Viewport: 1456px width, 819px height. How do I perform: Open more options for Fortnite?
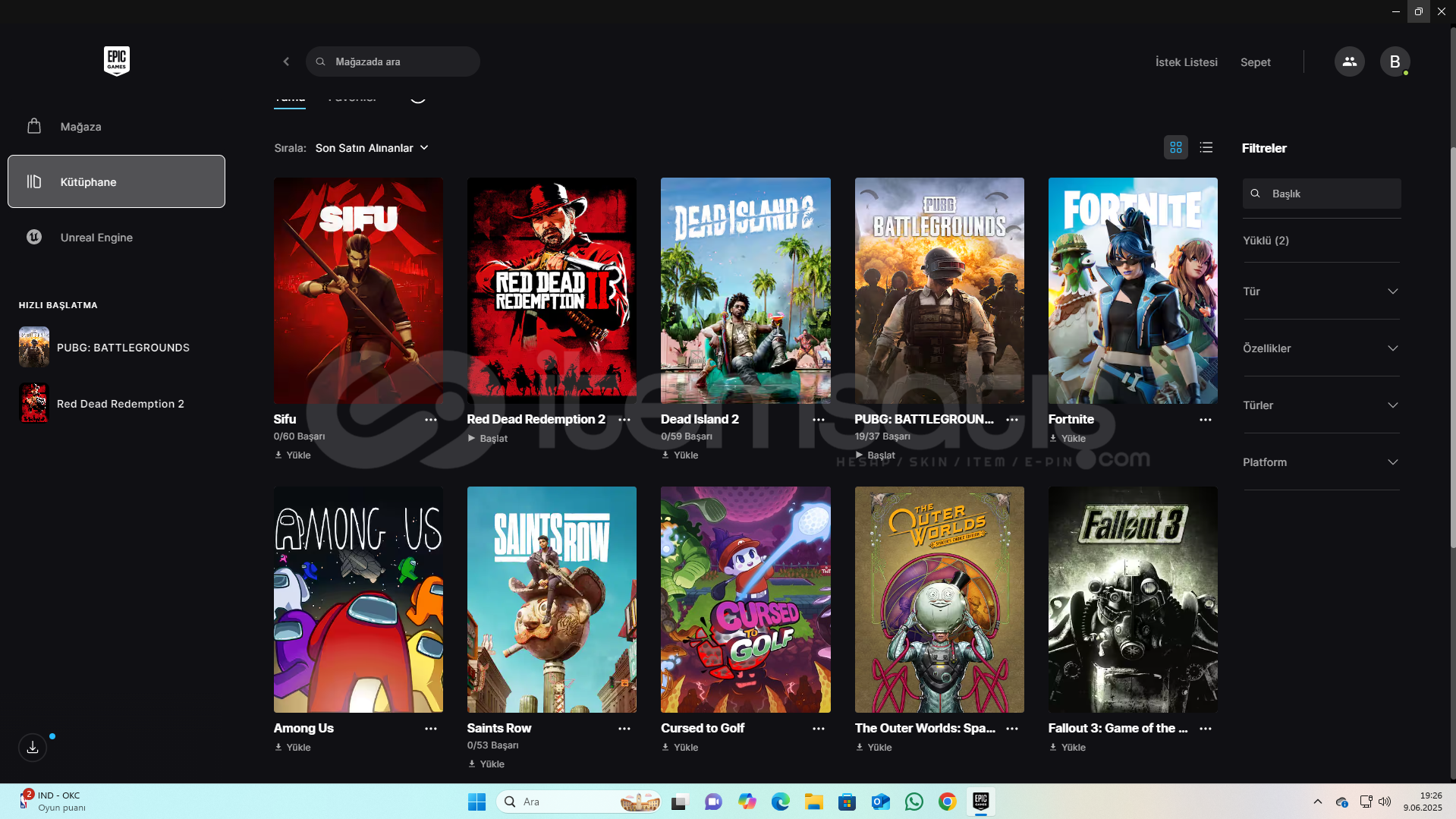(1206, 420)
